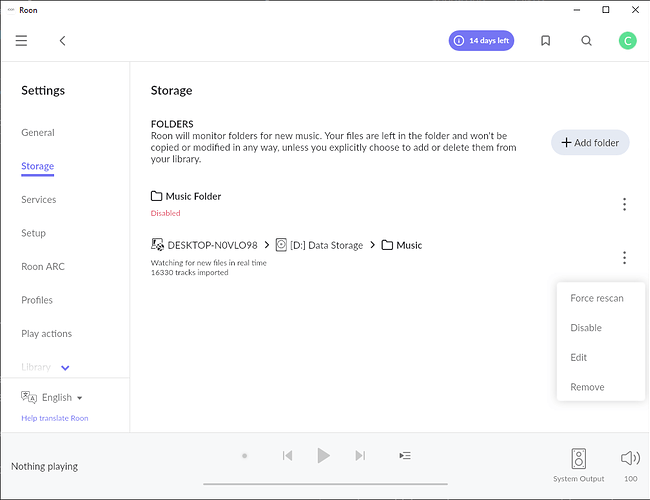
Task: Open the search magnifier icon
Action: [587, 41]
